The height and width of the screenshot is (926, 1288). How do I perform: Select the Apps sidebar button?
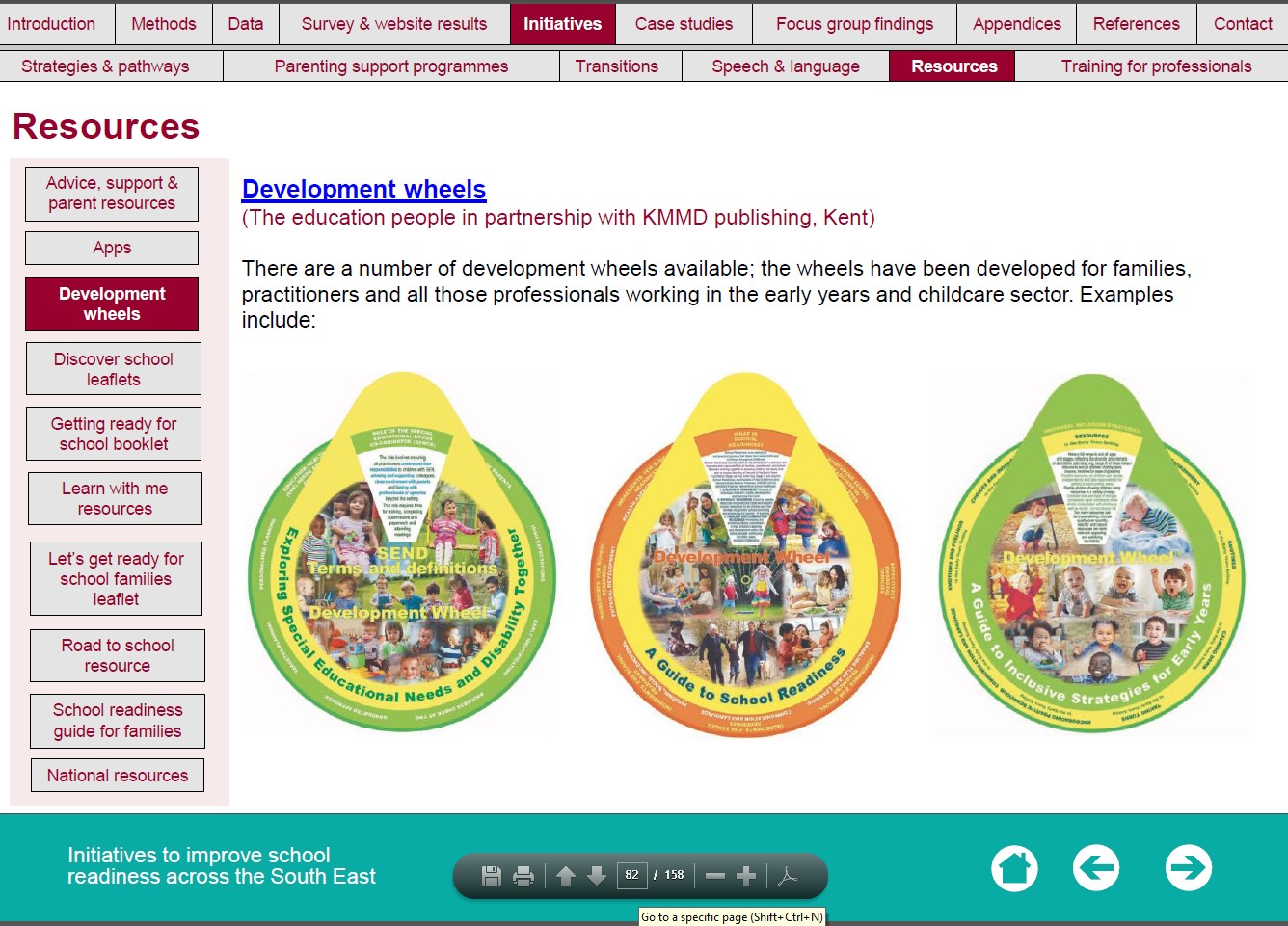tap(112, 248)
